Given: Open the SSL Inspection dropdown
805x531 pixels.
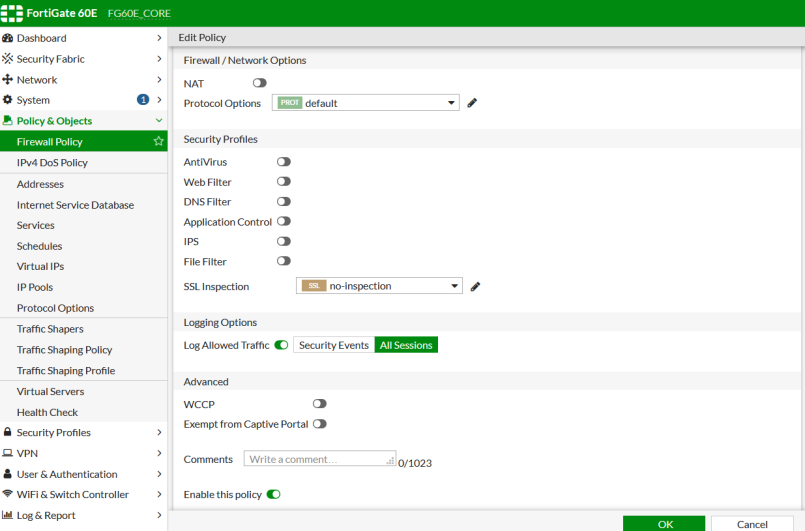Looking at the screenshot, I should [379, 286].
